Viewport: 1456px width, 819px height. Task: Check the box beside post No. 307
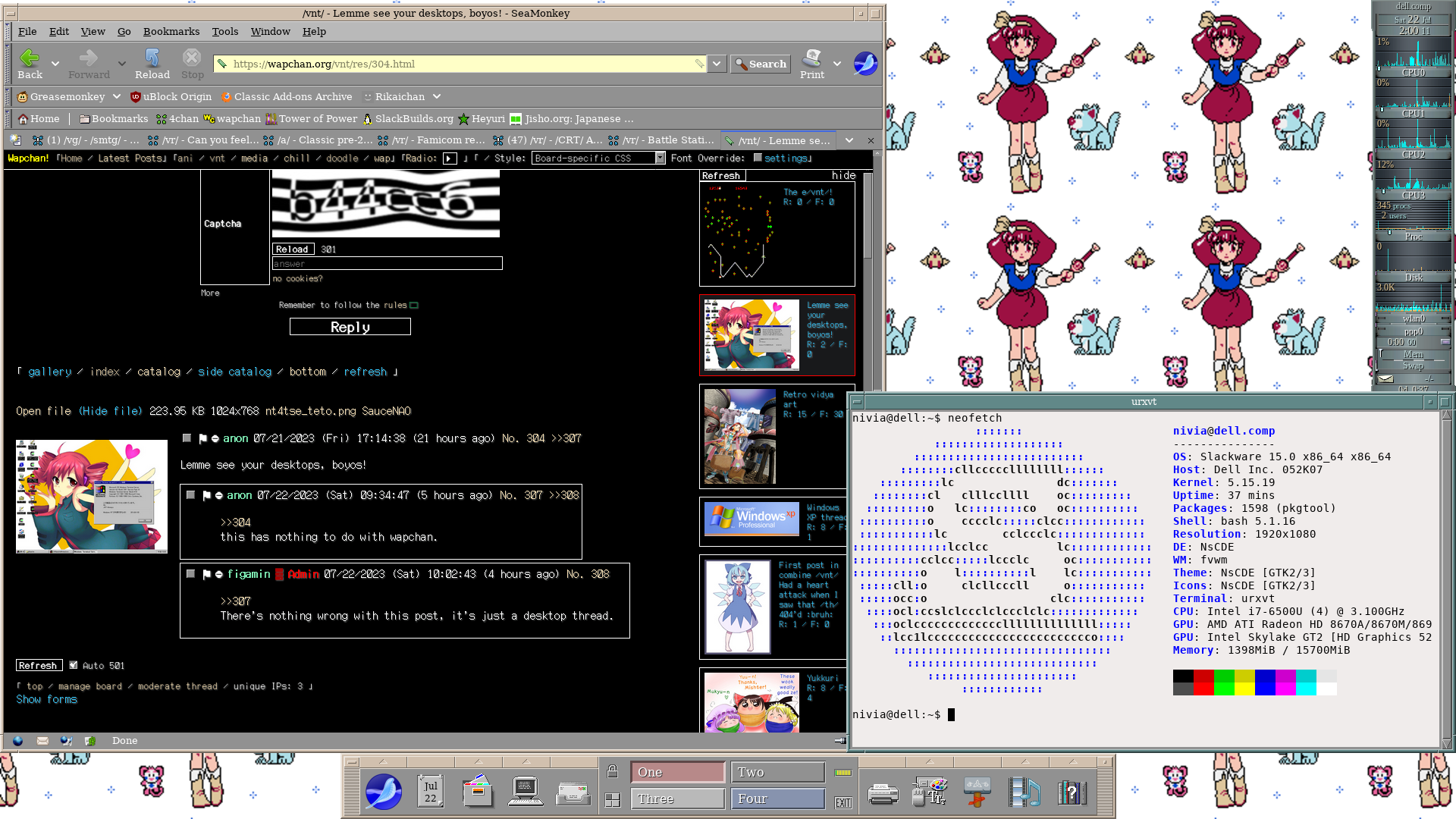click(190, 495)
